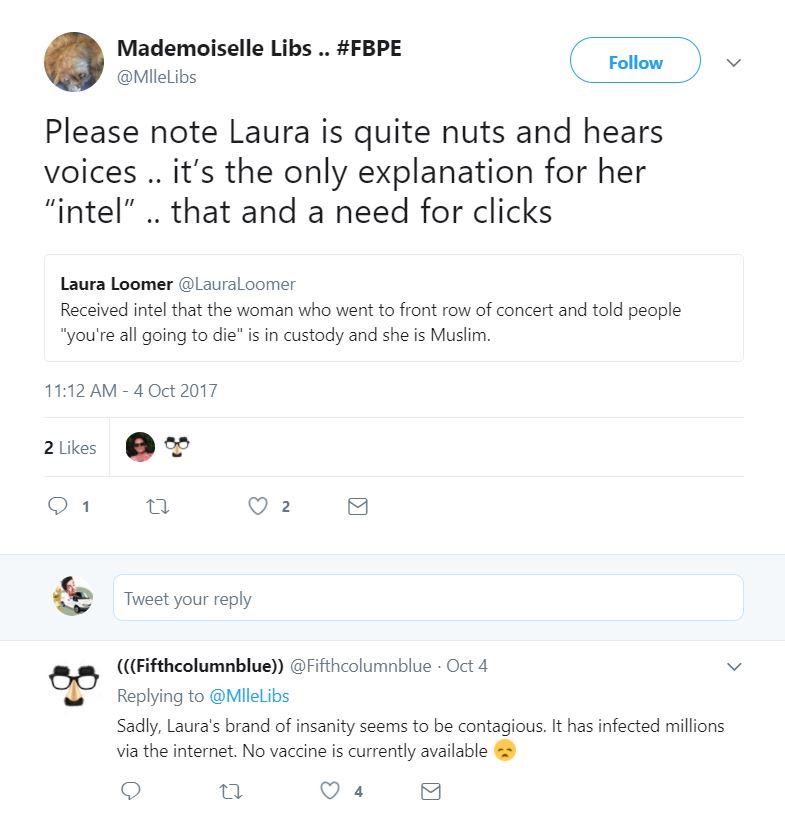The image size is (785, 813).
Task: Follow Mademoiselle Libs account
Action: (635, 62)
